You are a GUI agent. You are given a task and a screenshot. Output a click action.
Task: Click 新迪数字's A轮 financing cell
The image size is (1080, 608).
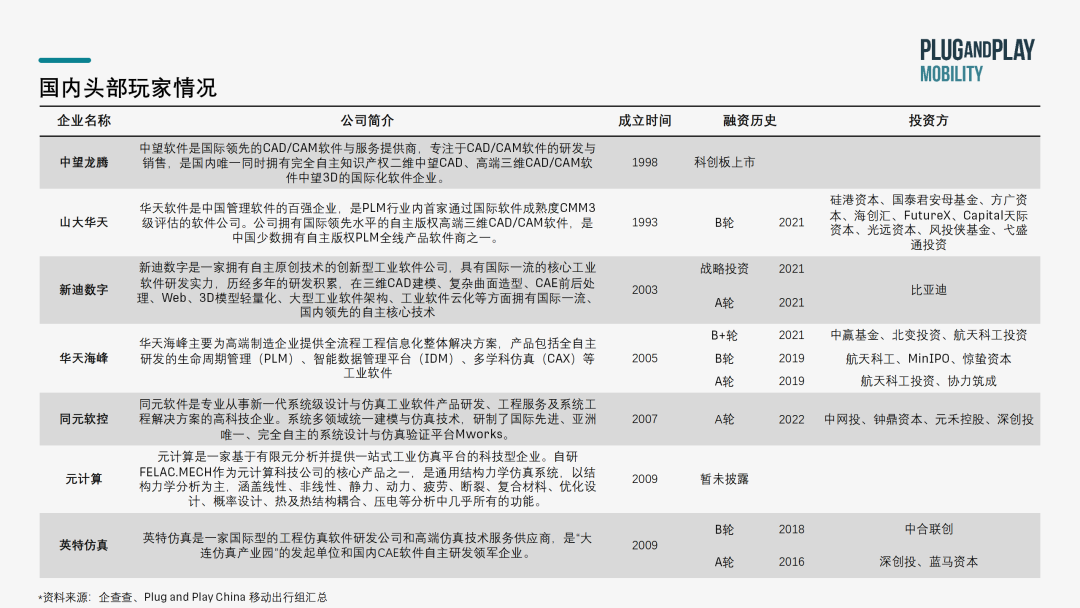724,302
